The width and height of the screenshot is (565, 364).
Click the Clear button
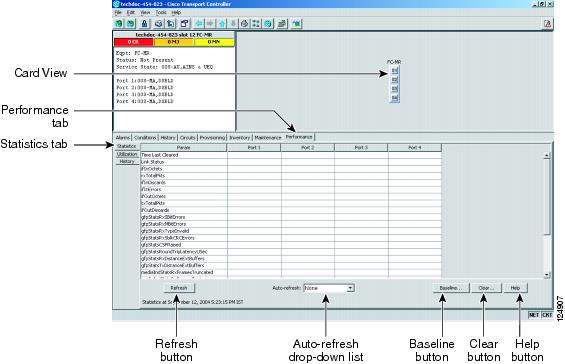[x=486, y=288]
